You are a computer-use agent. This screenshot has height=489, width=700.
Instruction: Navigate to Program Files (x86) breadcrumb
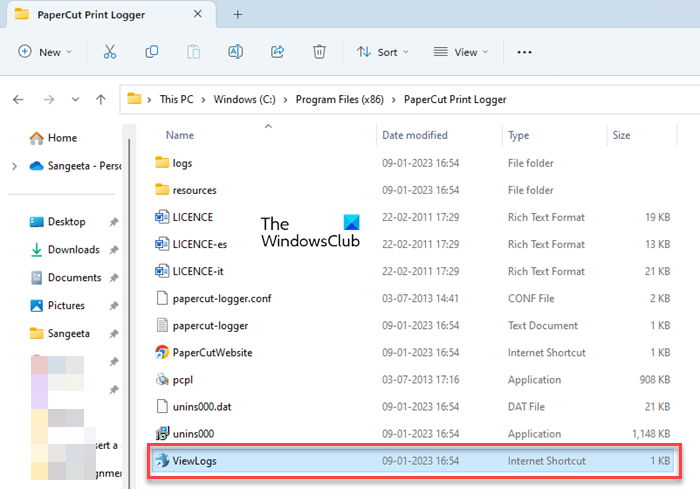(339, 99)
